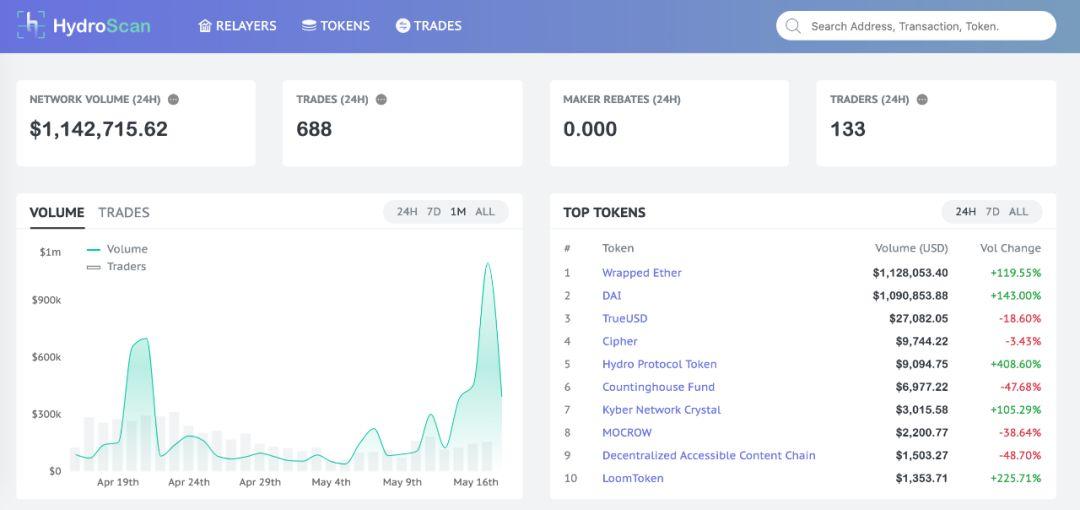Click the May 16th peak on volume chart
Image resolution: width=1080 pixels, height=510 pixels.
[x=488, y=264]
